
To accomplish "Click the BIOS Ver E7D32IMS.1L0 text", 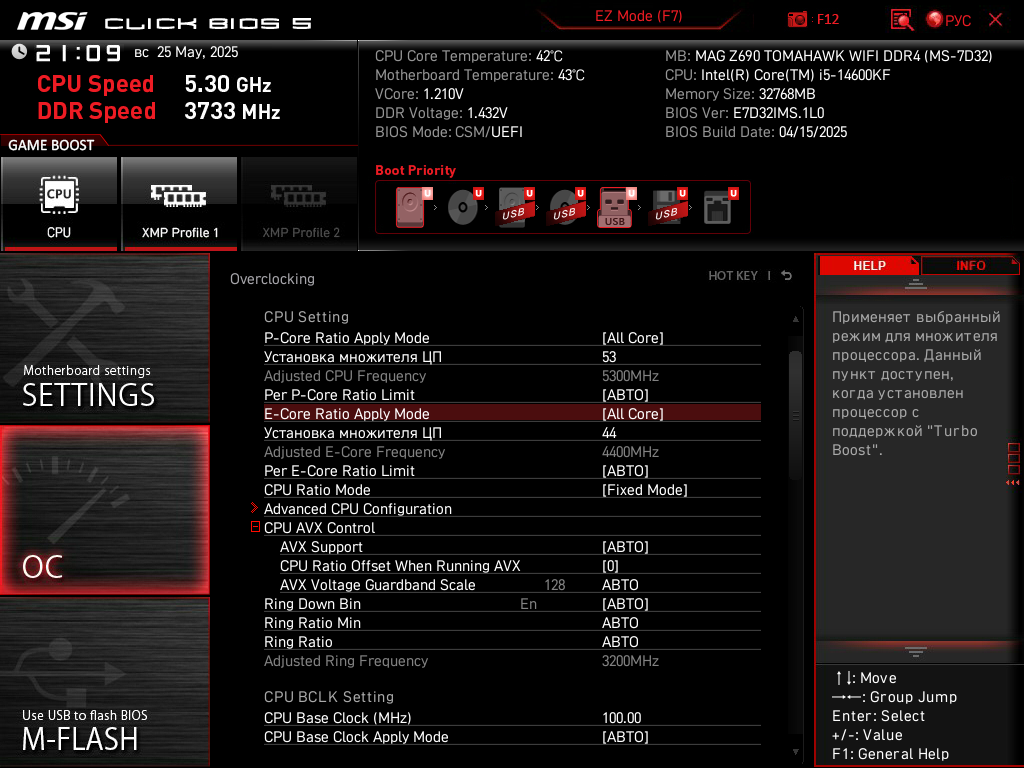I will point(744,113).
